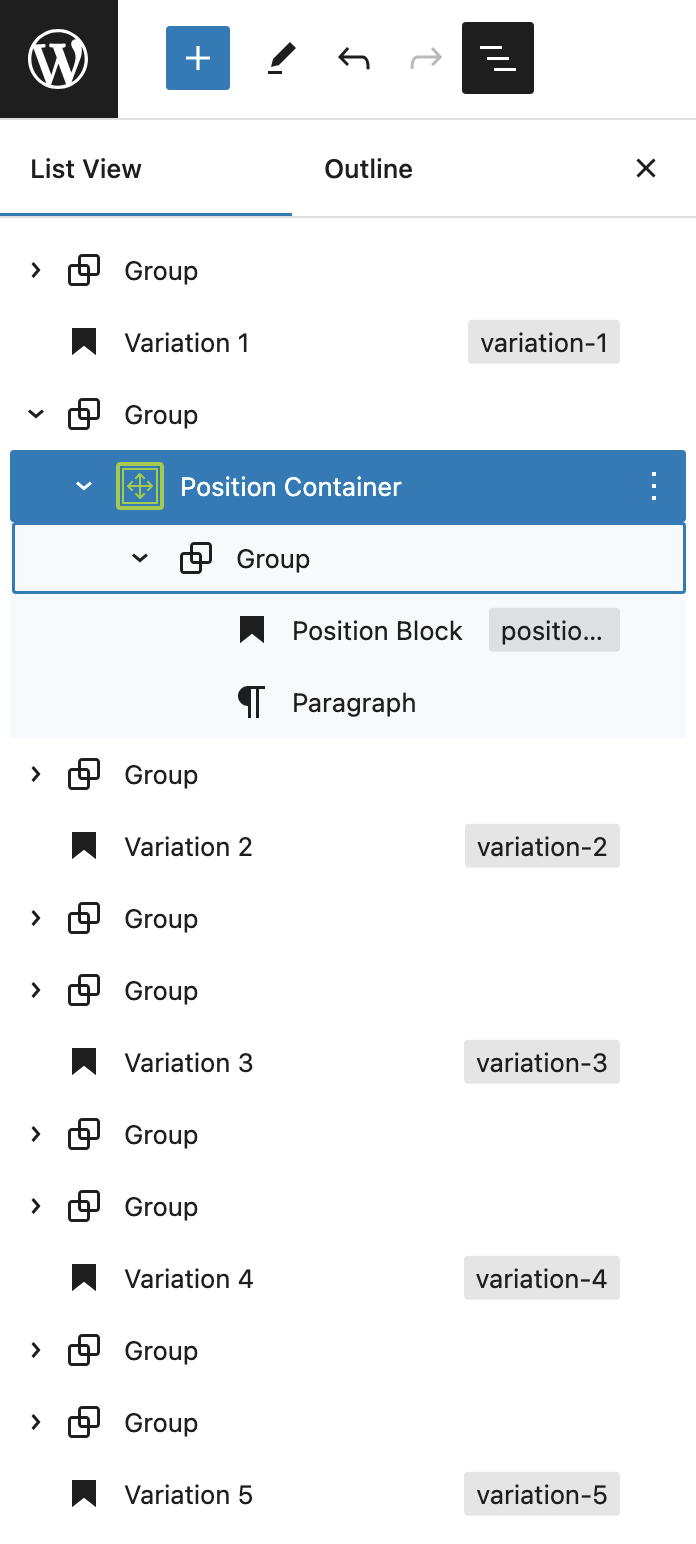
Task: Expand the first Group at top
Action: 36,270
